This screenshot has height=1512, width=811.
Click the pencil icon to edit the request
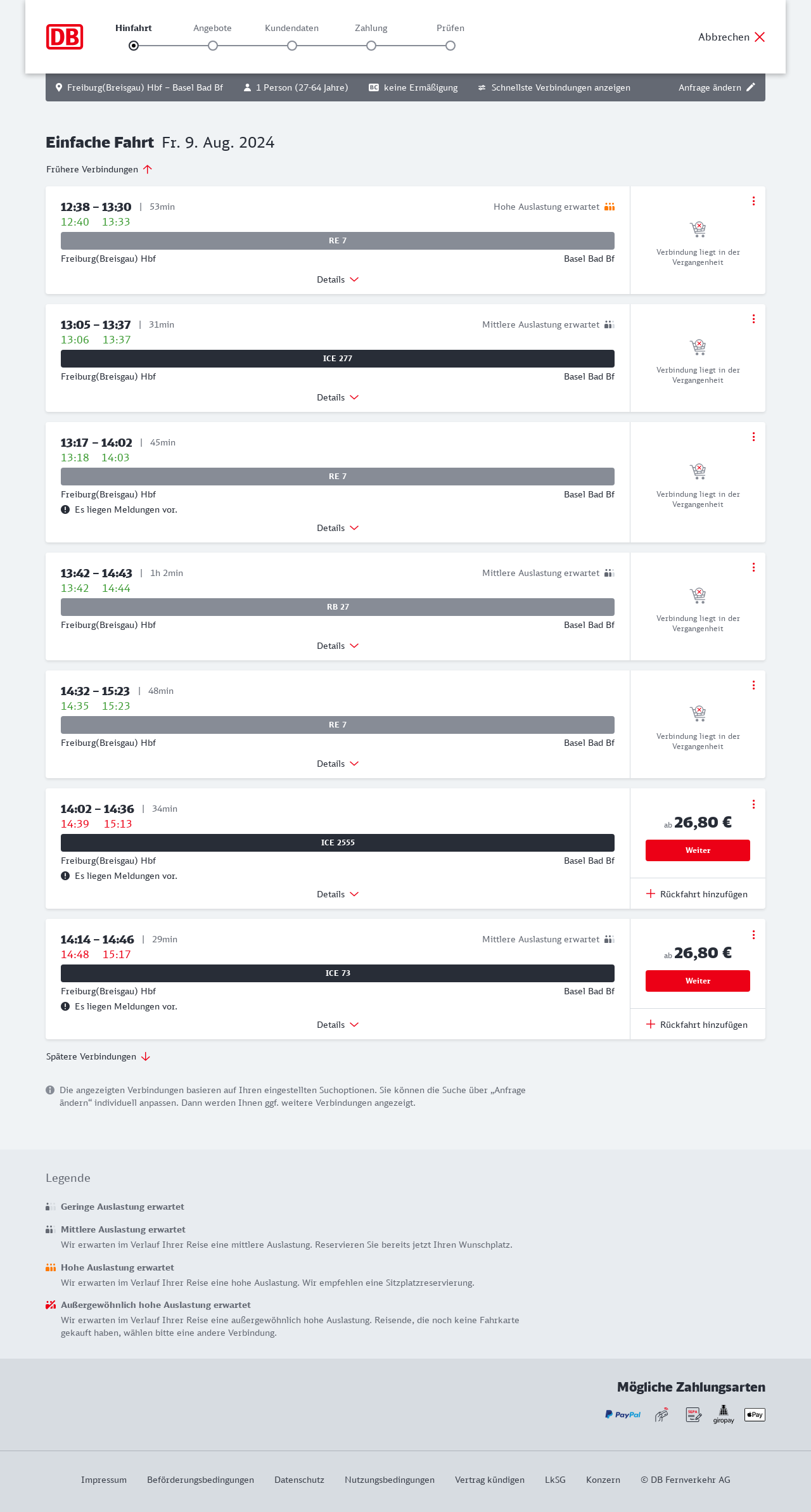click(x=751, y=87)
